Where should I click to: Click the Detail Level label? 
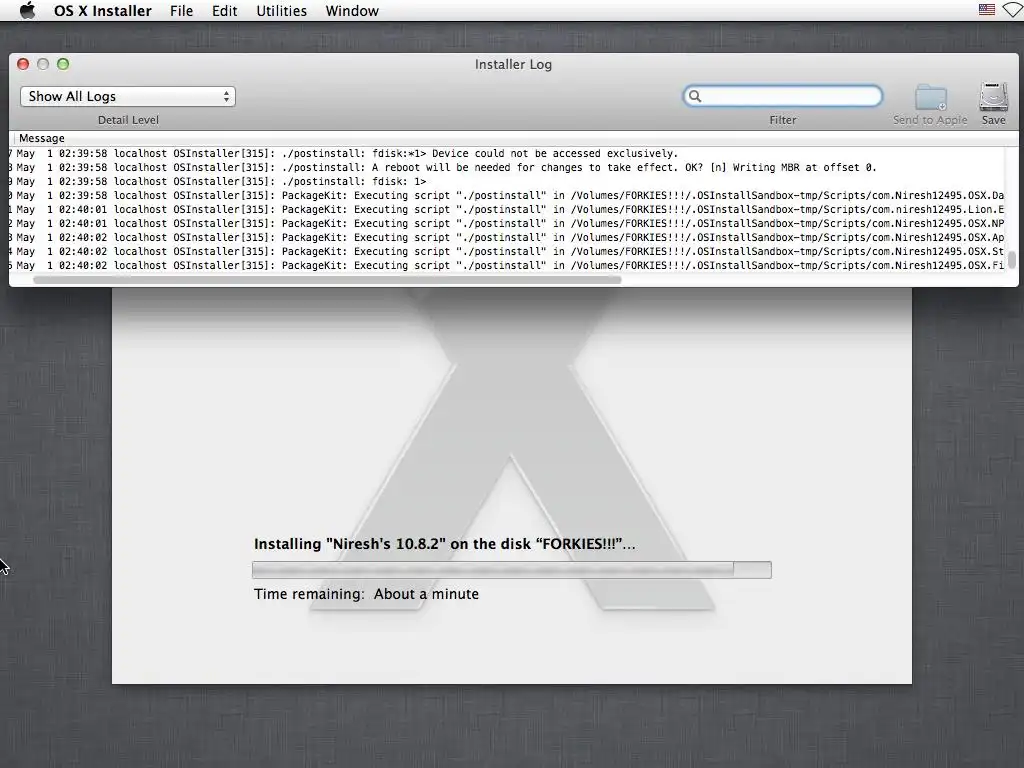point(128,120)
